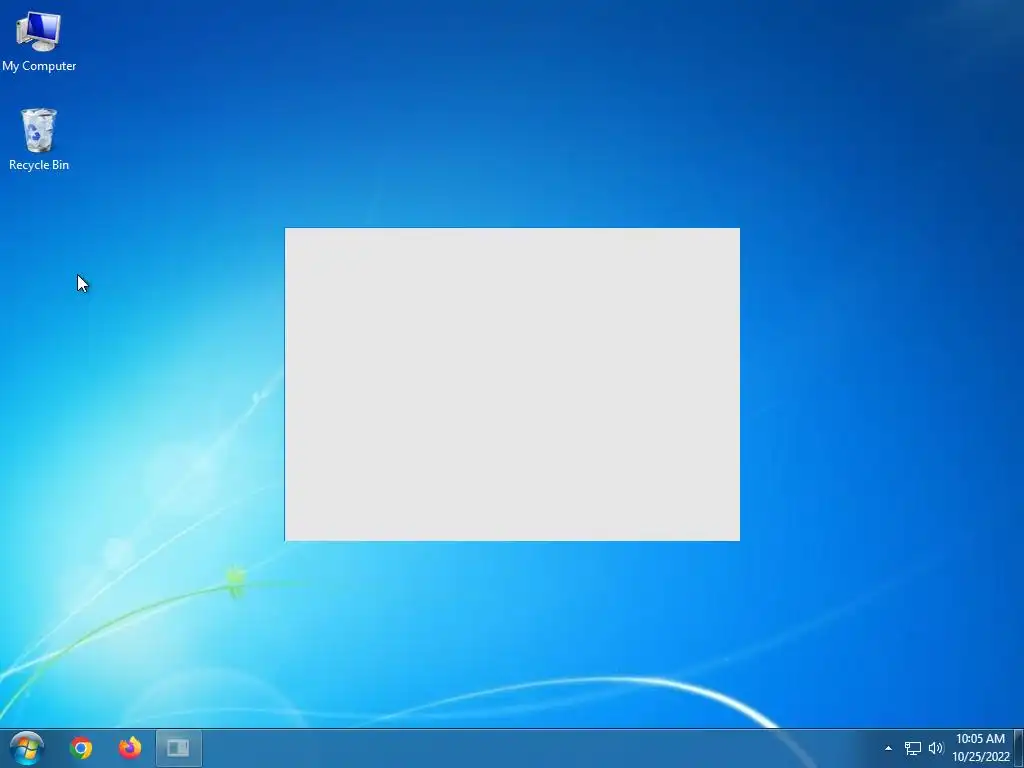Launch Google Chrome from the taskbar

[81, 748]
